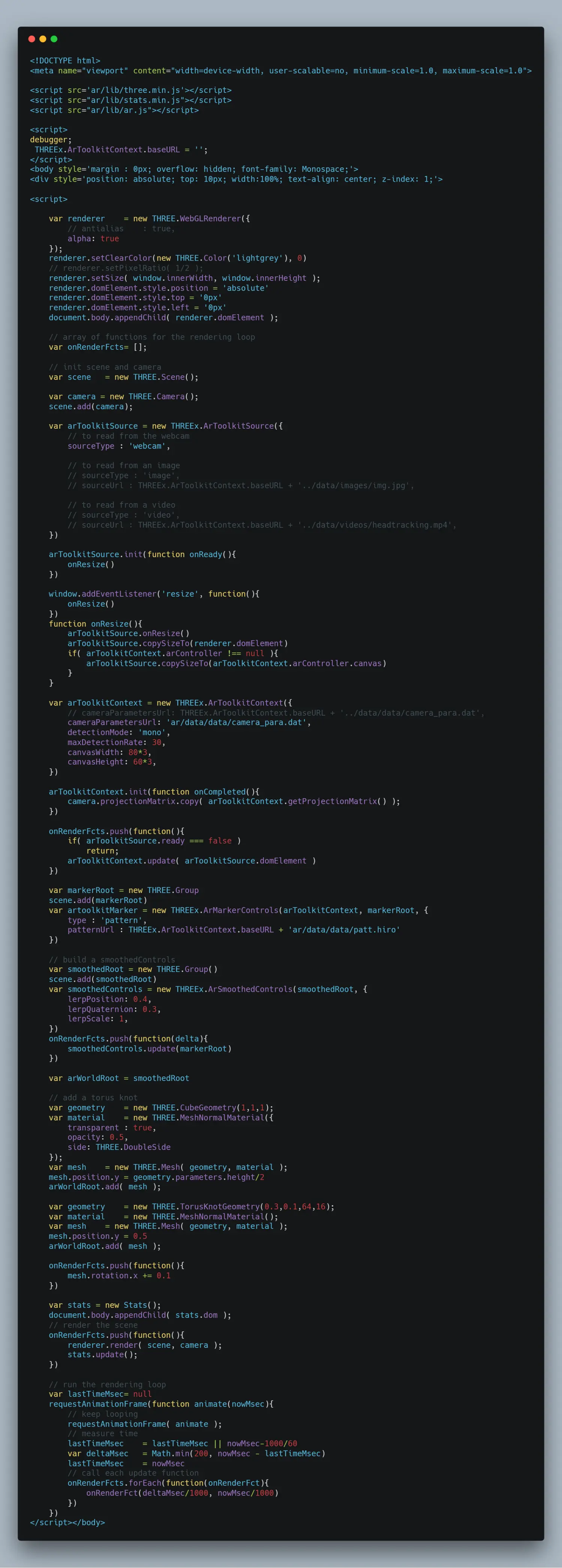
Task: Click the "detectionMode: 'mono'," line
Action: 119,733
